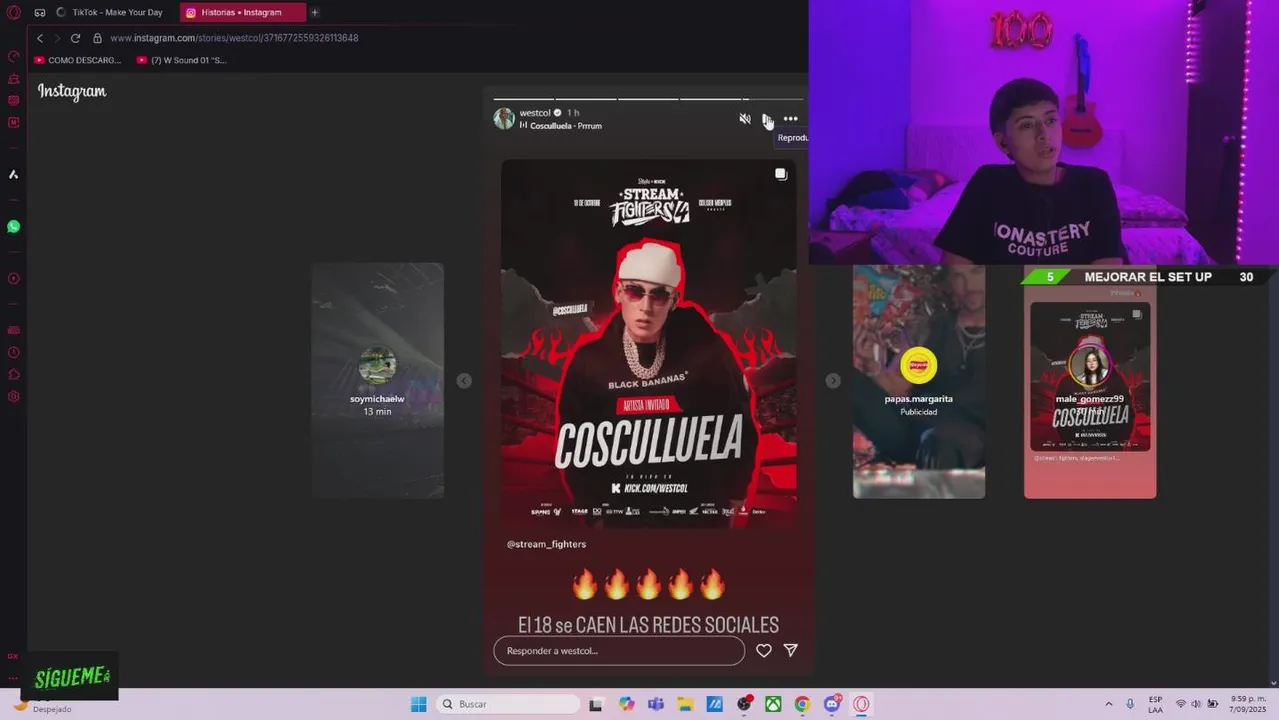The image size is (1279, 720).
Task: Advance to next story with right arrow
Action: point(833,381)
